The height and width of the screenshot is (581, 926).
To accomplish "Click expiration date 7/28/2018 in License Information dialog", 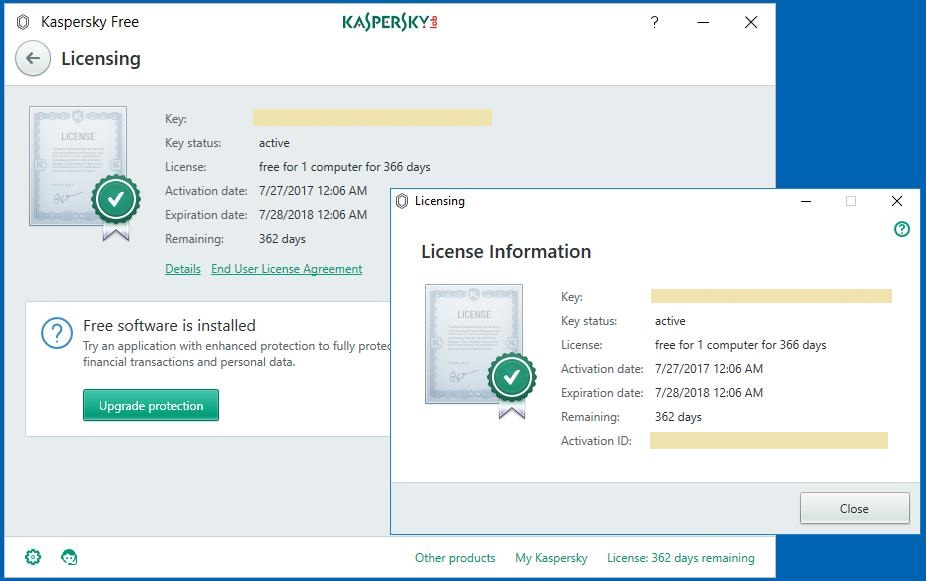I will point(709,393).
